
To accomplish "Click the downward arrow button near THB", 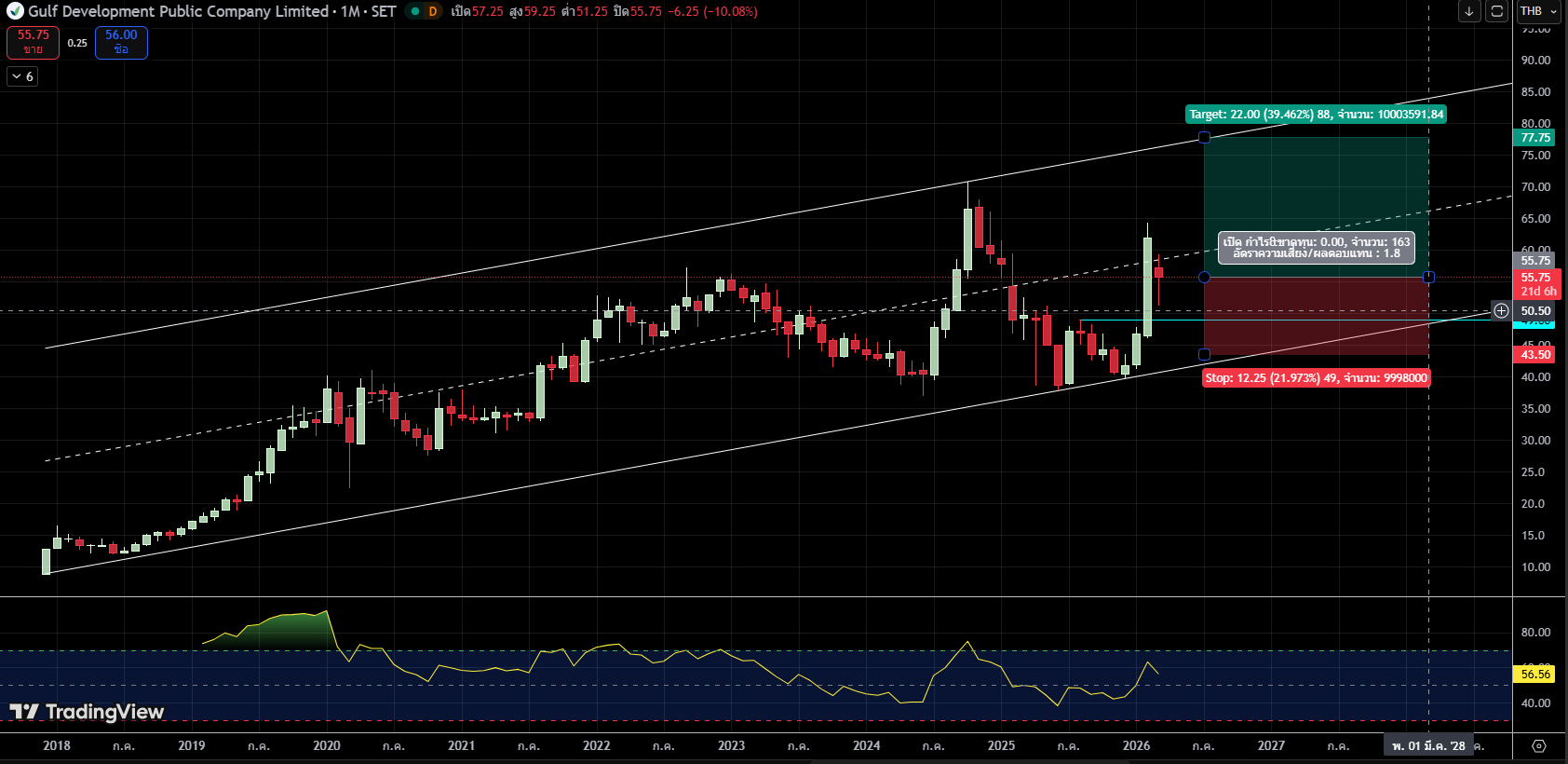I will [1469, 11].
